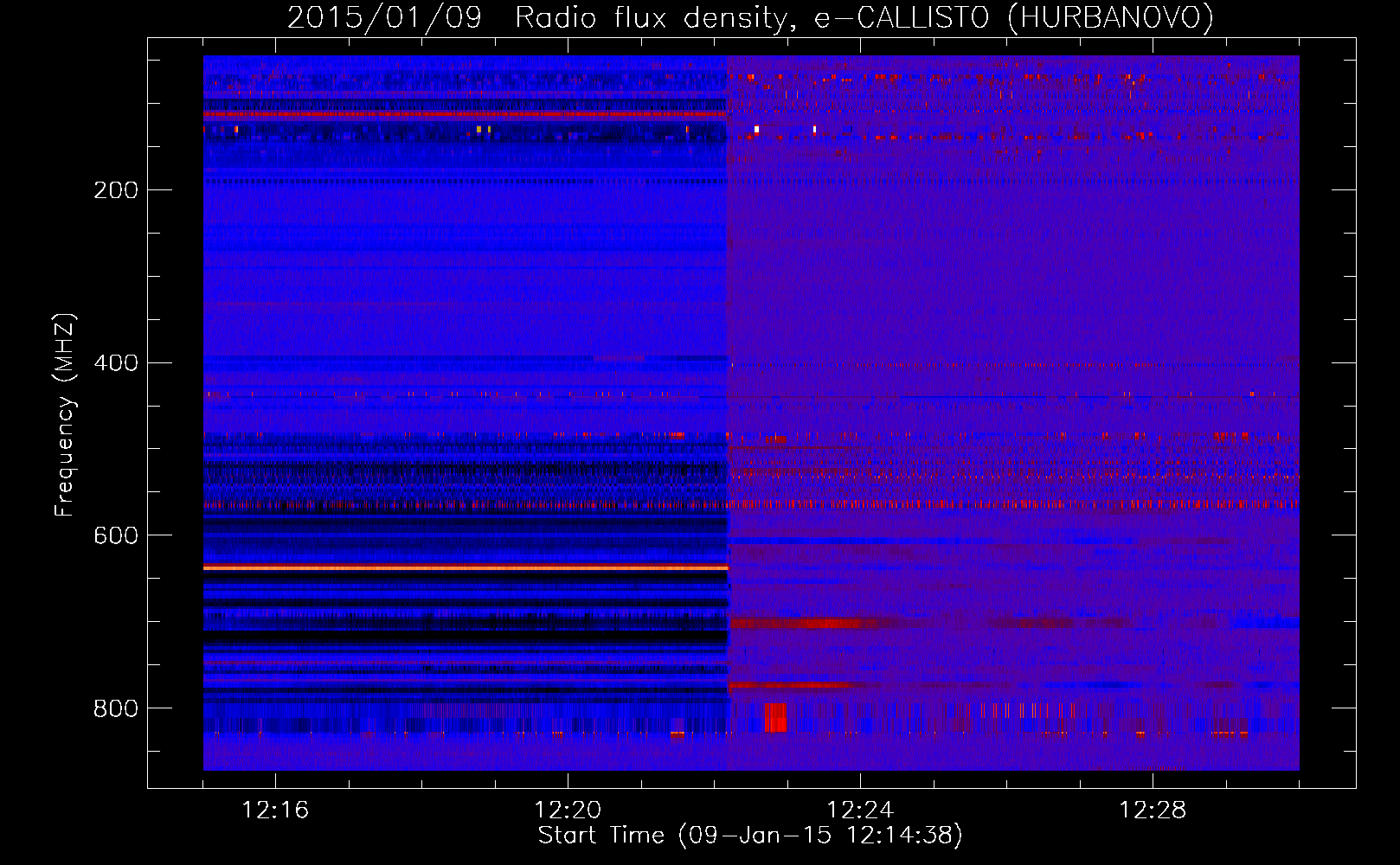Click the 12:24 time tick label
1400x865 pixels.
point(860,811)
